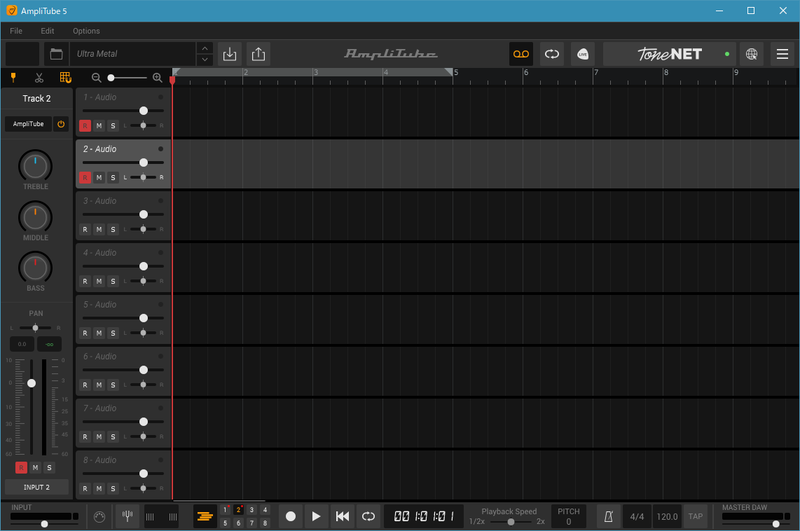Select track 6 in the track number grid
The height and width of the screenshot is (531, 800).
pyautogui.click(x=238, y=523)
